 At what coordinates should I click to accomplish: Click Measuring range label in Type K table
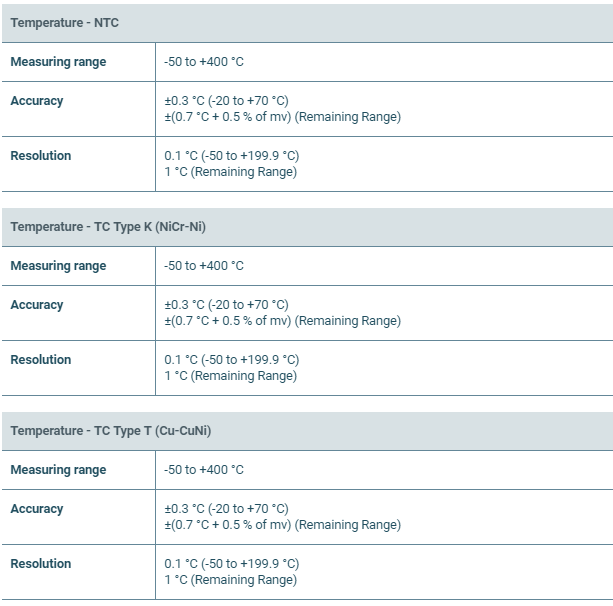[58, 266]
